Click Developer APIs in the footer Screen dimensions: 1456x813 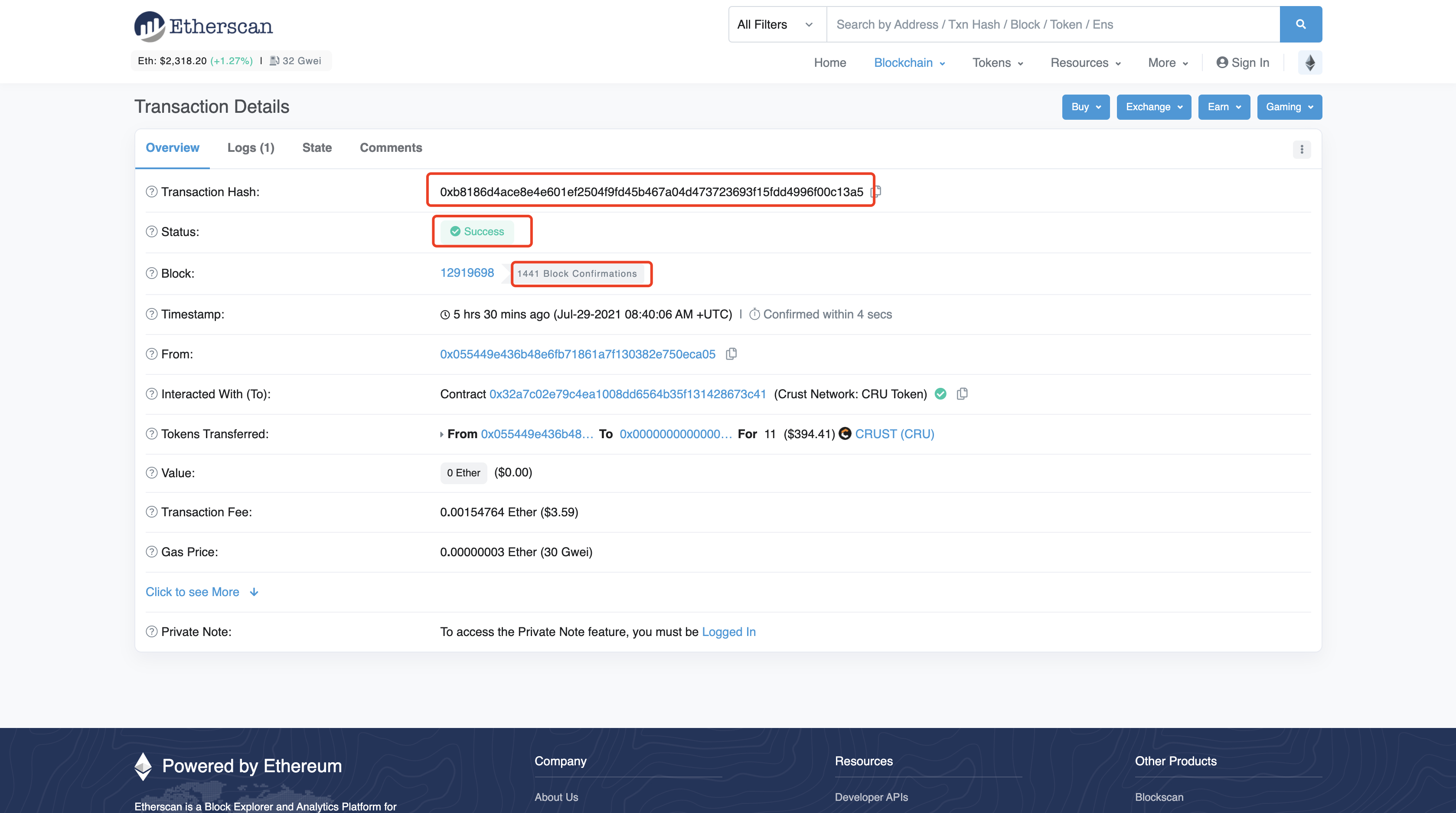(871, 797)
